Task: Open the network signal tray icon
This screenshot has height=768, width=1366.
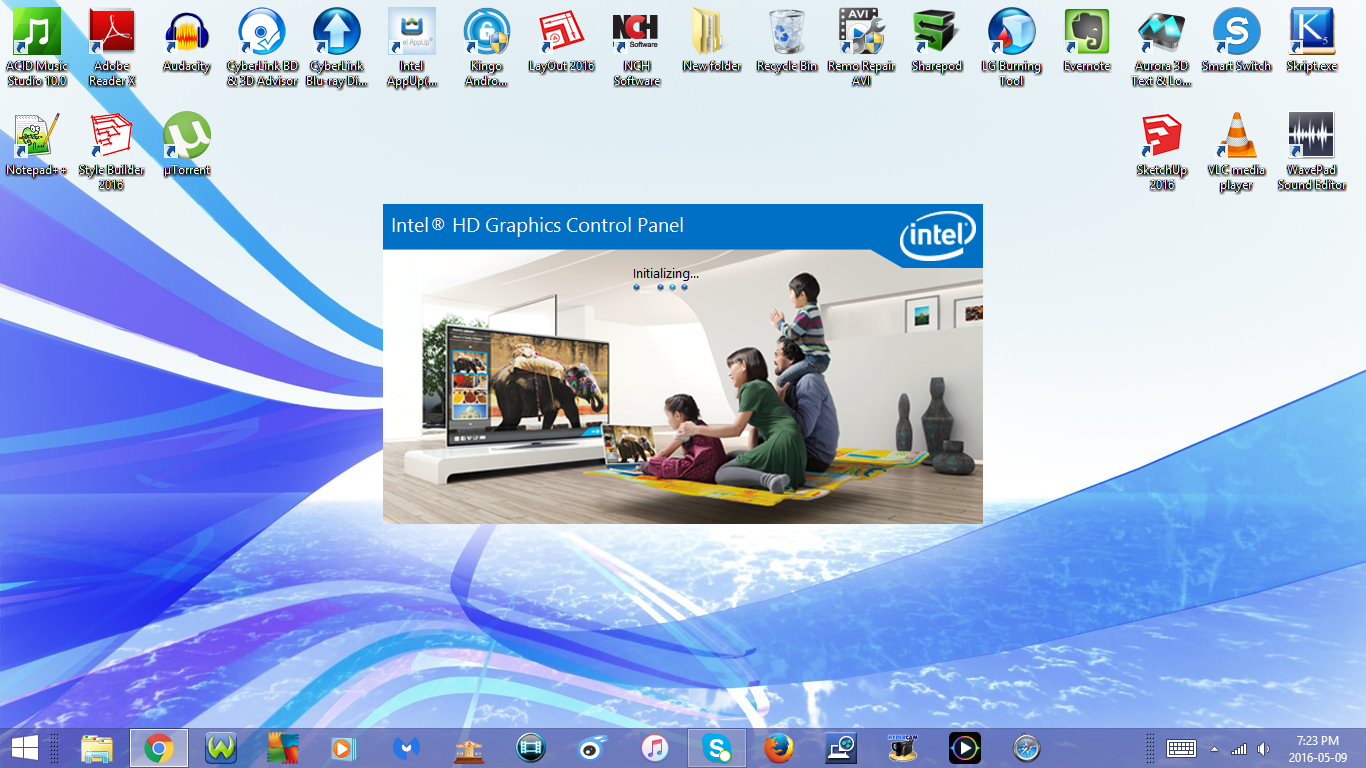Action: click(1239, 749)
